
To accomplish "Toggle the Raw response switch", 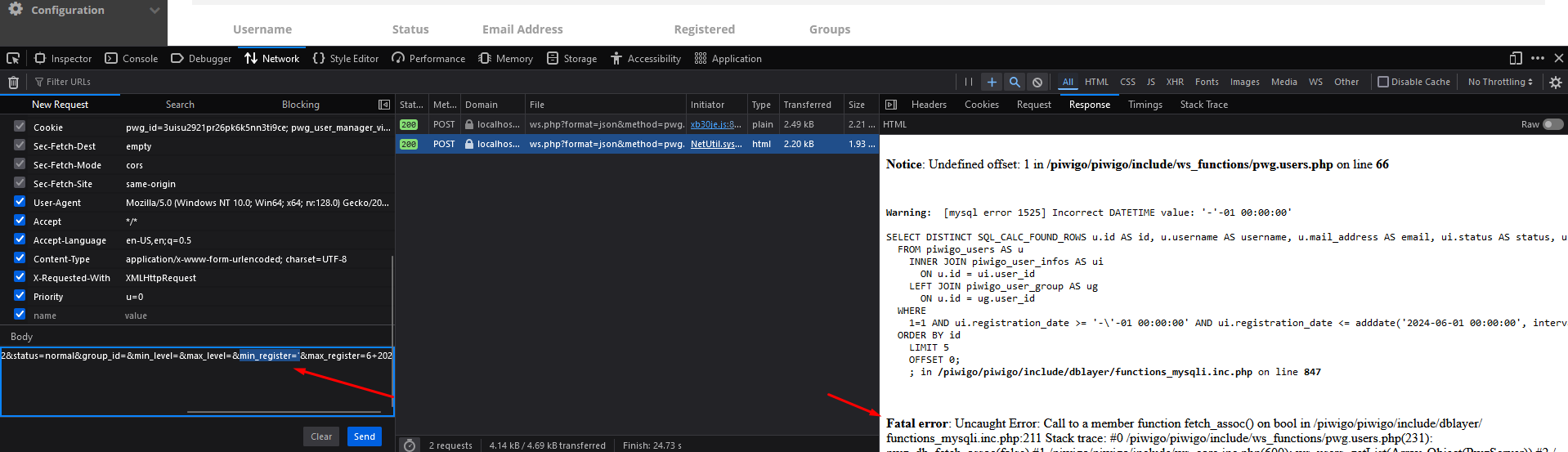I will pyautogui.click(x=1552, y=124).
